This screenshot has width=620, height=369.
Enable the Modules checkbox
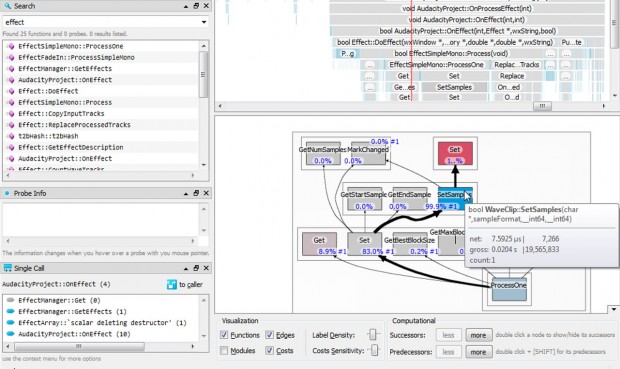click(x=224, y=350)
